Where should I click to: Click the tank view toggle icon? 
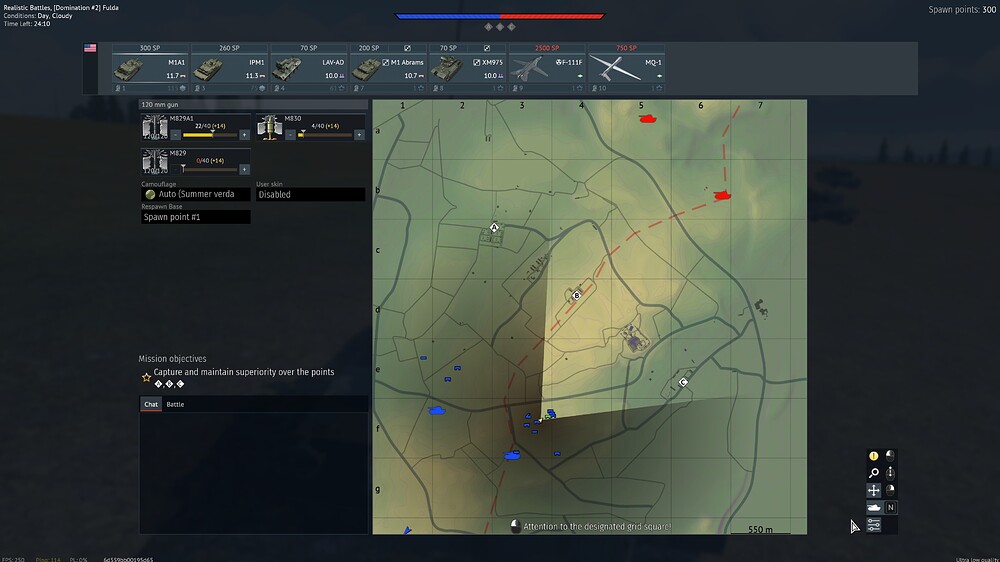tap(874, 507)
